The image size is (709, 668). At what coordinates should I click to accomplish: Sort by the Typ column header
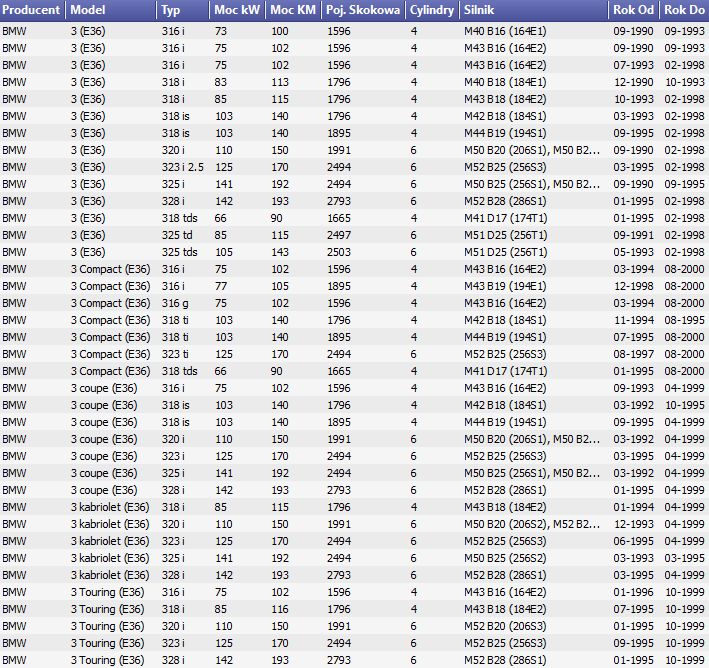click(183, 10)
